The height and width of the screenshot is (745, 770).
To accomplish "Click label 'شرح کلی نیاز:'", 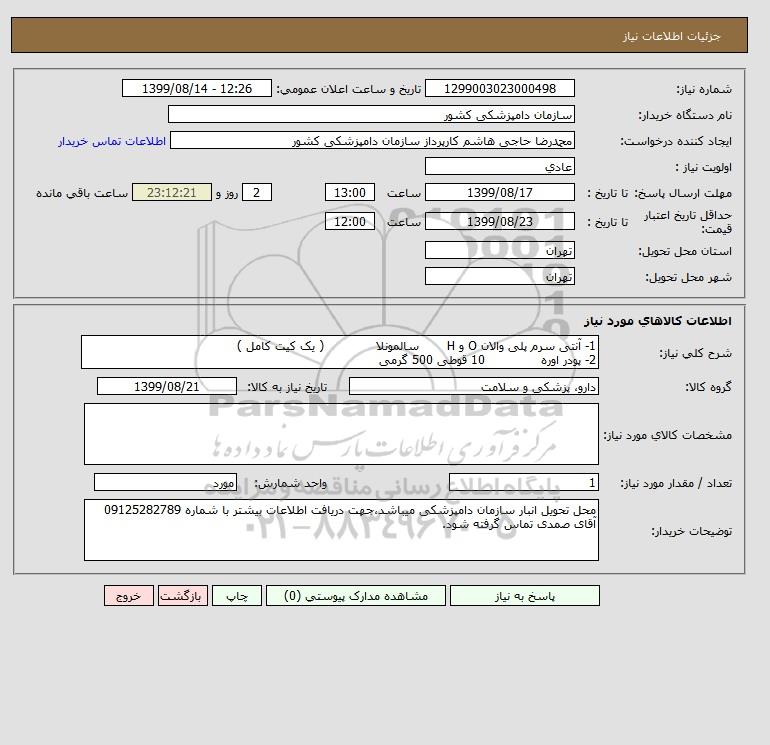I will [x=695, y=353].
